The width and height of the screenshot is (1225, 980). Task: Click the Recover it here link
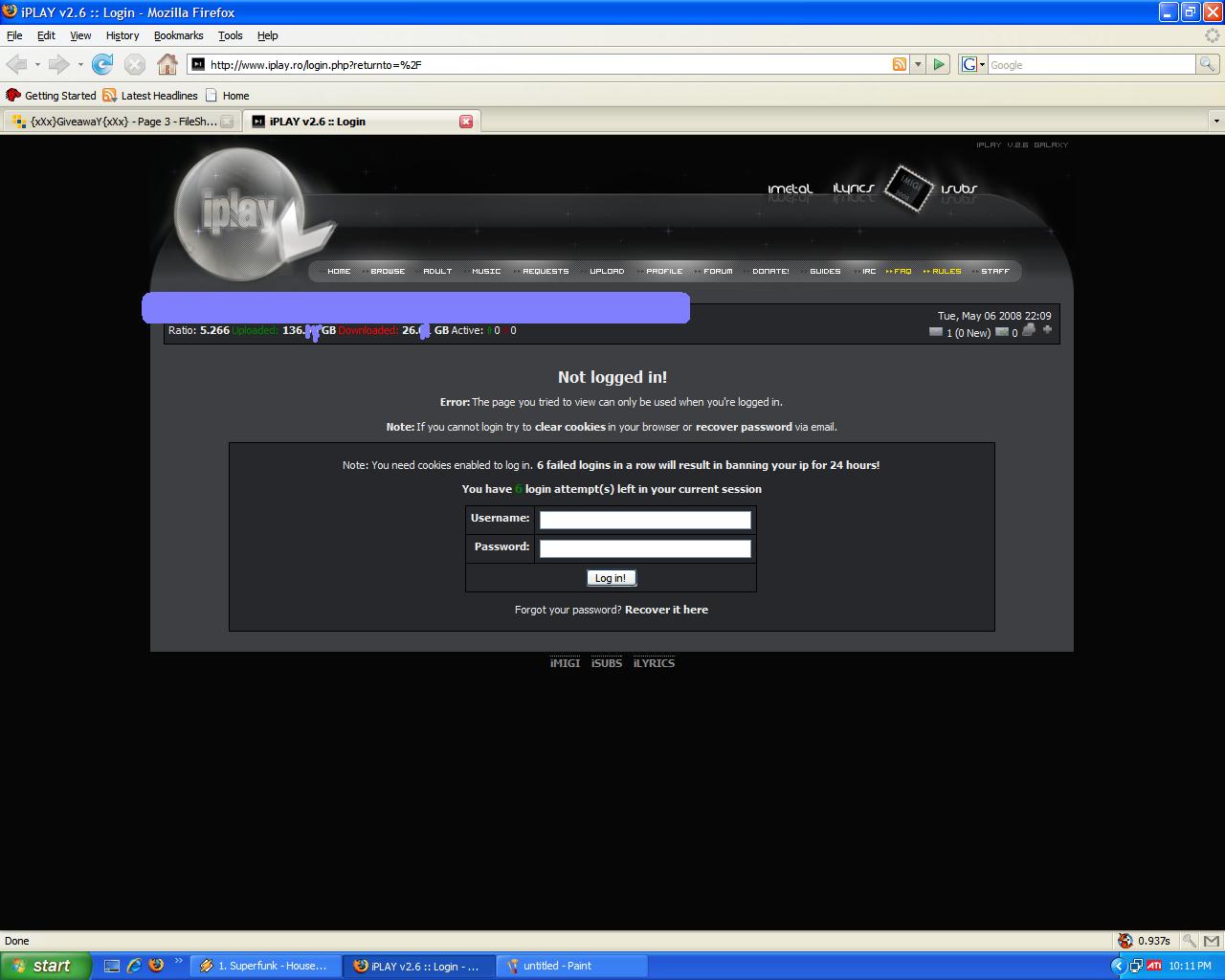[x=666, y=610]
